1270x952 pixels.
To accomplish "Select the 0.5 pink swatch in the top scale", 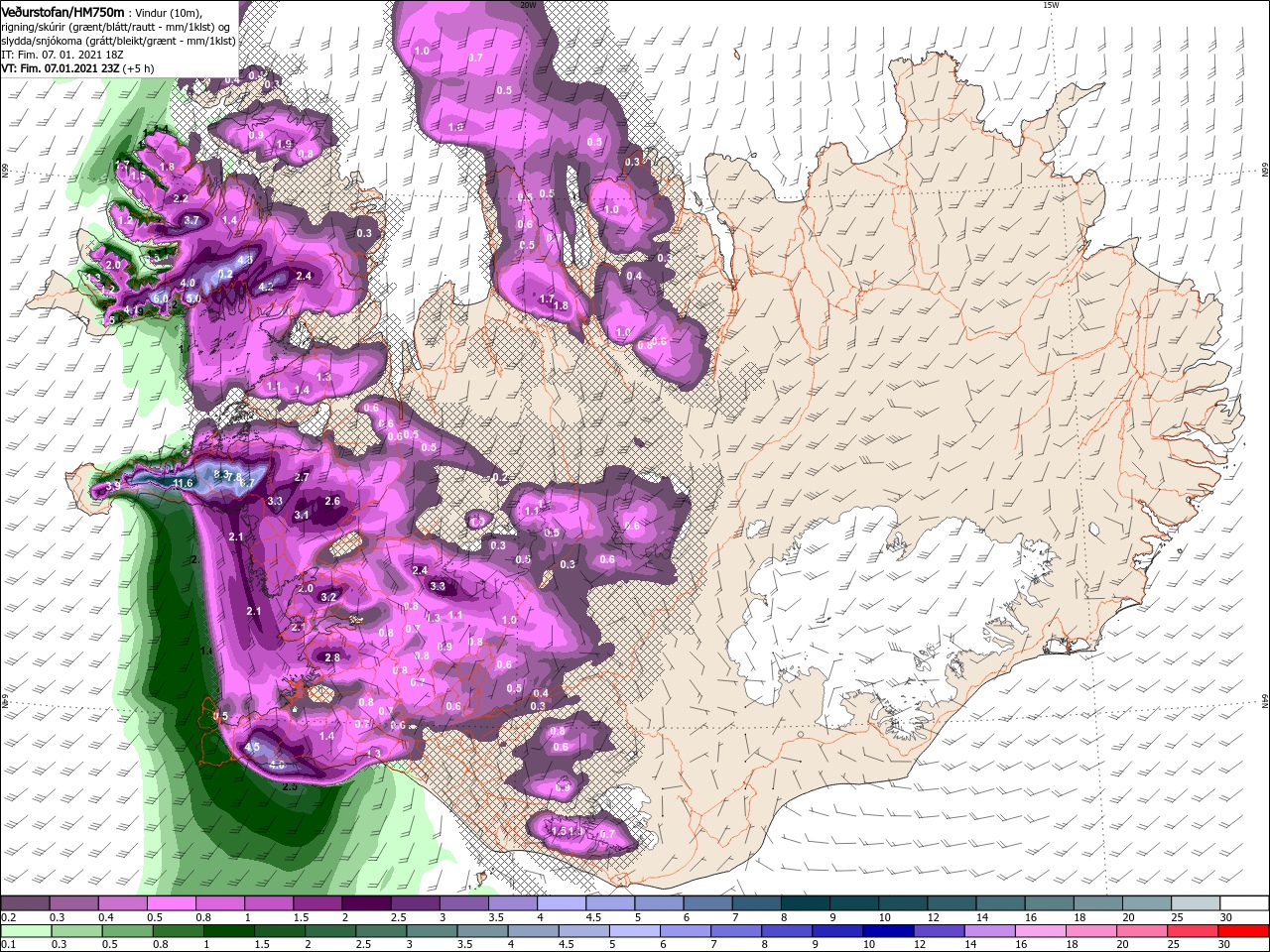I will pyautogui.click(x=171, y=903).
